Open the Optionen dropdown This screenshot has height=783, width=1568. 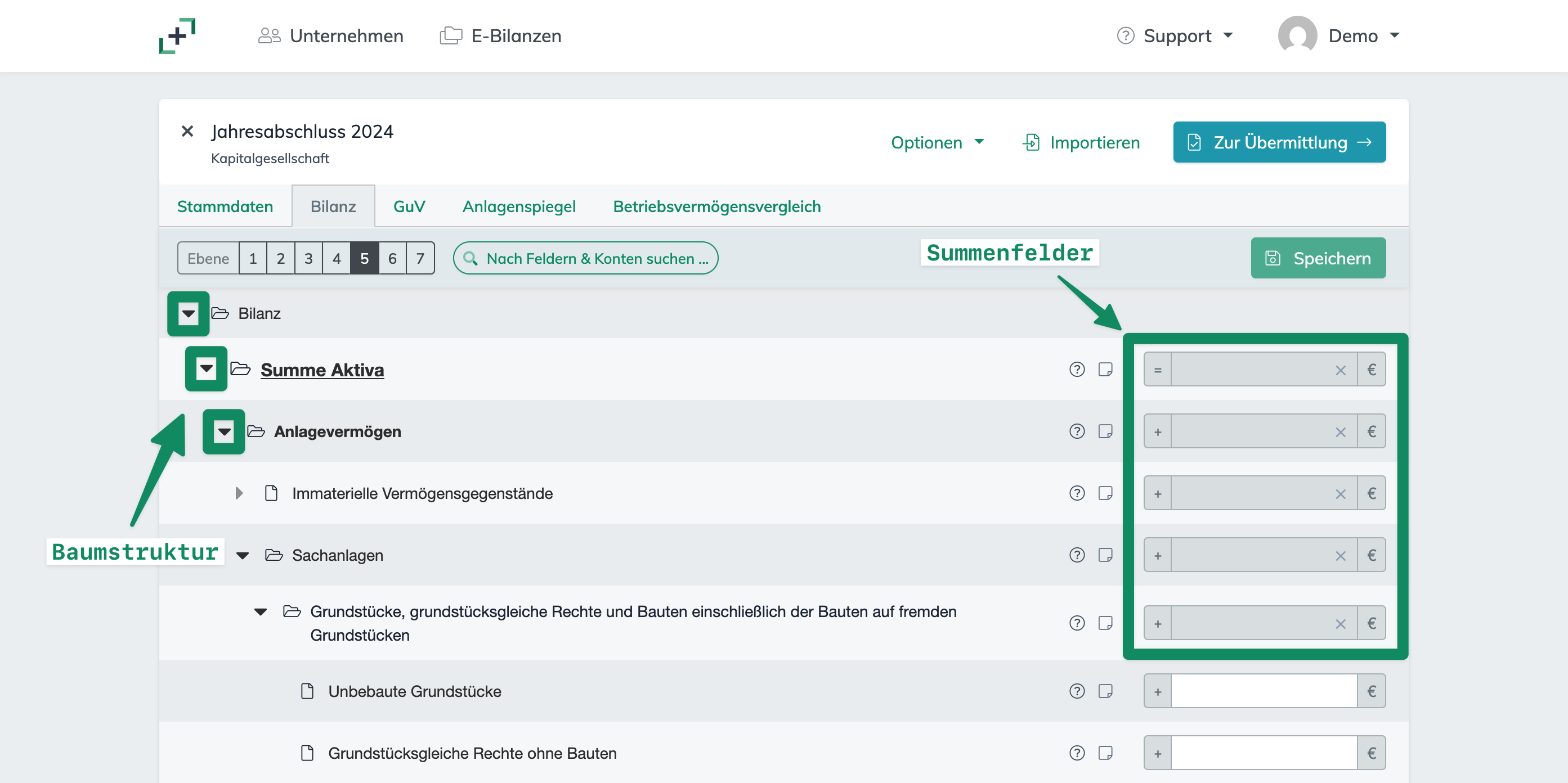click(x=937, y=142)
